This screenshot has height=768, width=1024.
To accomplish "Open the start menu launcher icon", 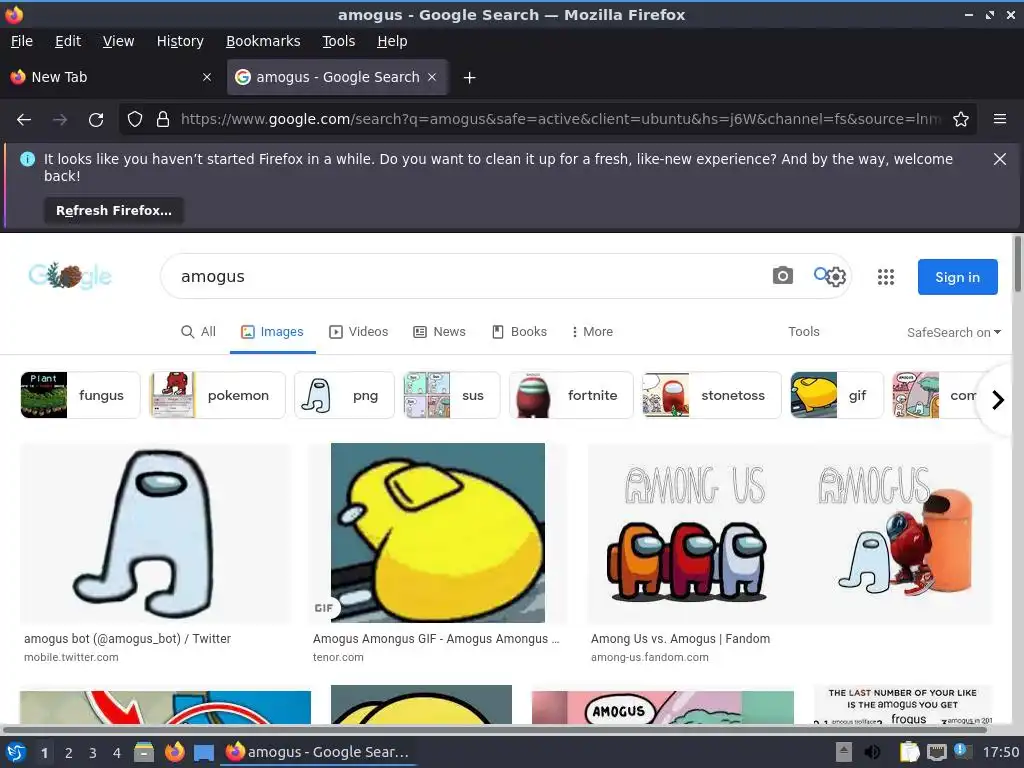I will click(x=16, y=753).
